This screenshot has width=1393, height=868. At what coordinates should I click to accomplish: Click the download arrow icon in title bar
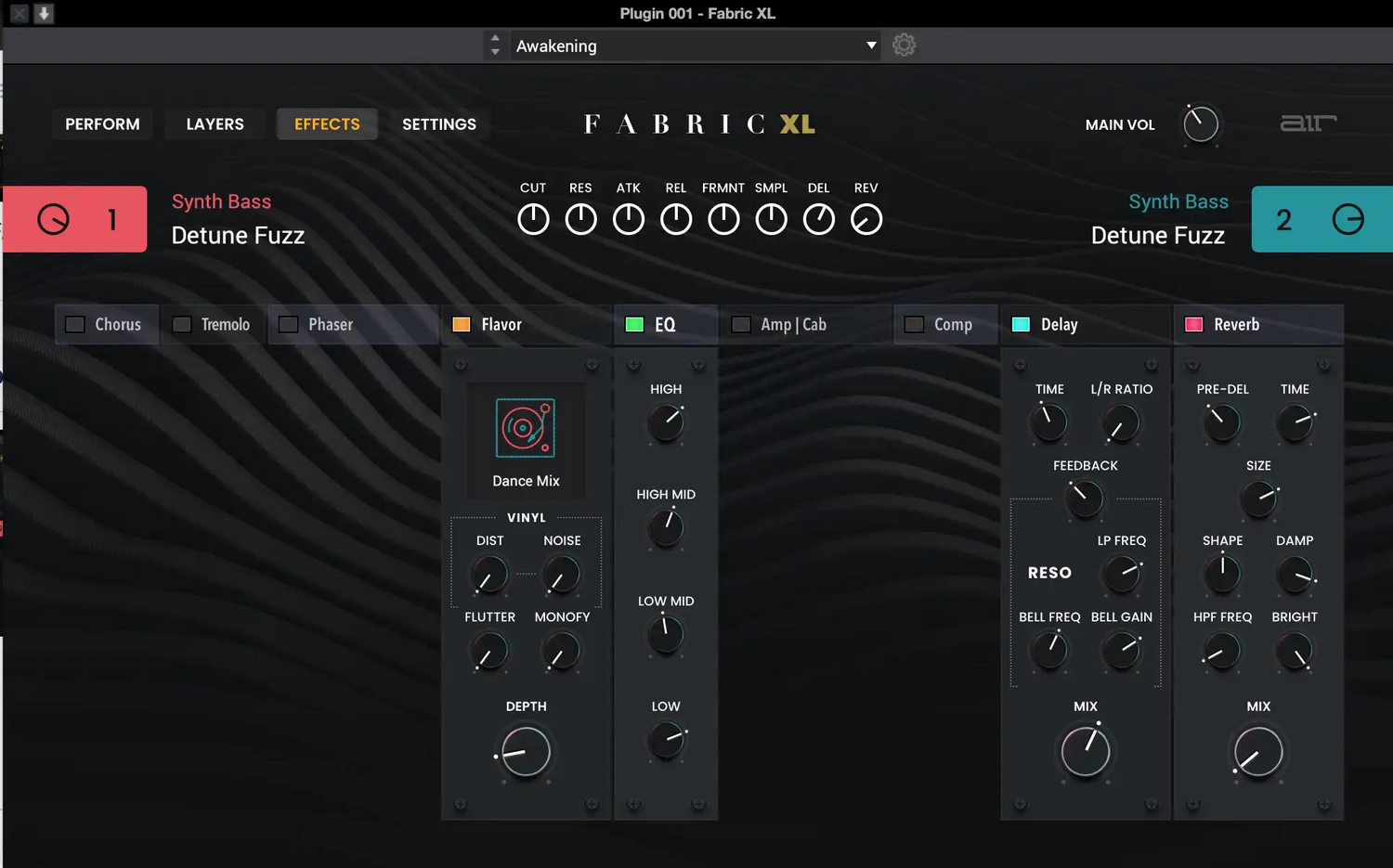point(44,14)
